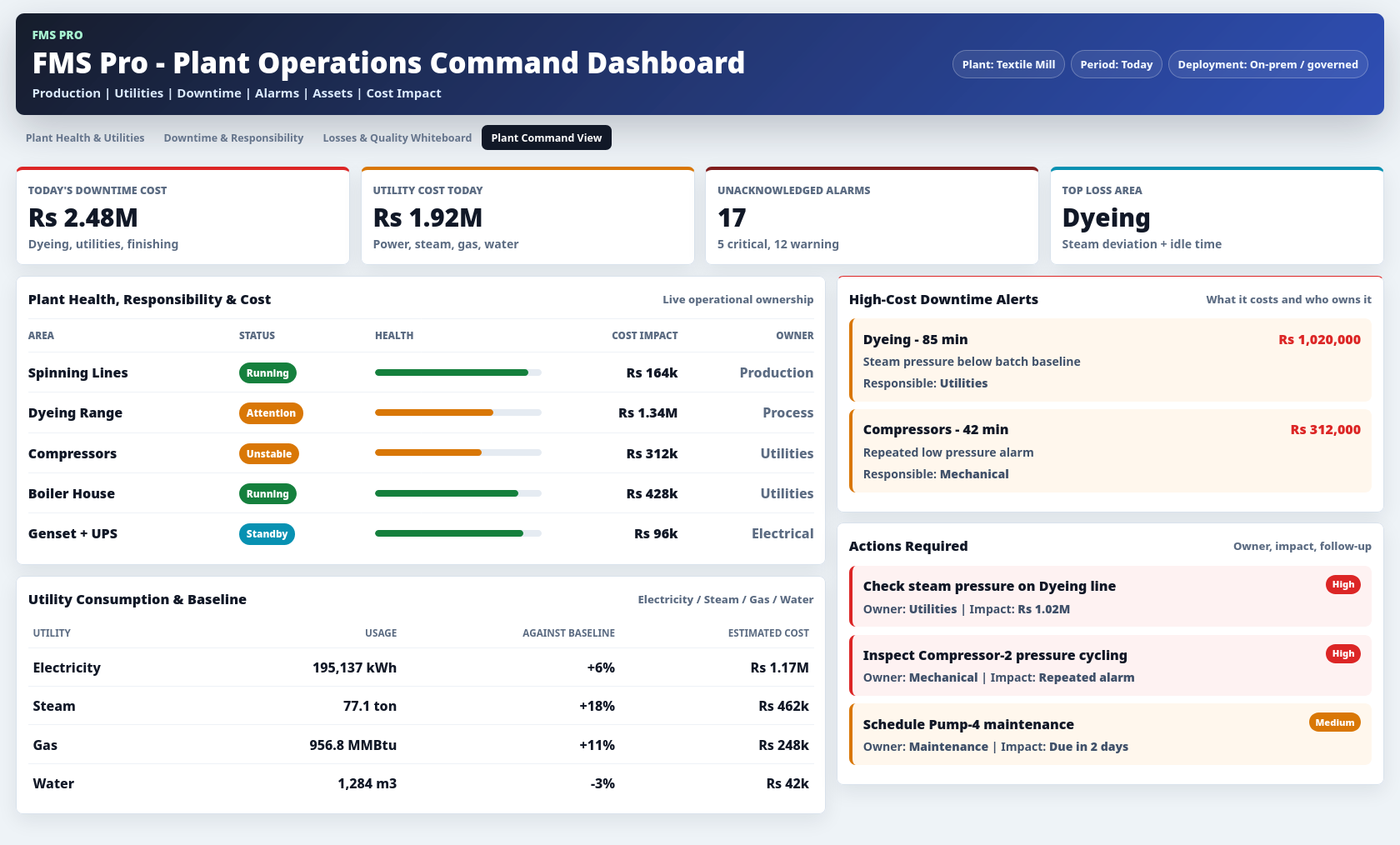Select the Compressors area name

pos(72,453)
